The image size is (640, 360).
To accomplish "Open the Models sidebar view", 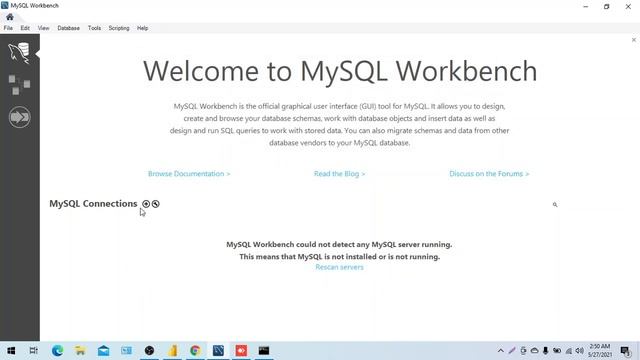I will click(19, 85).
